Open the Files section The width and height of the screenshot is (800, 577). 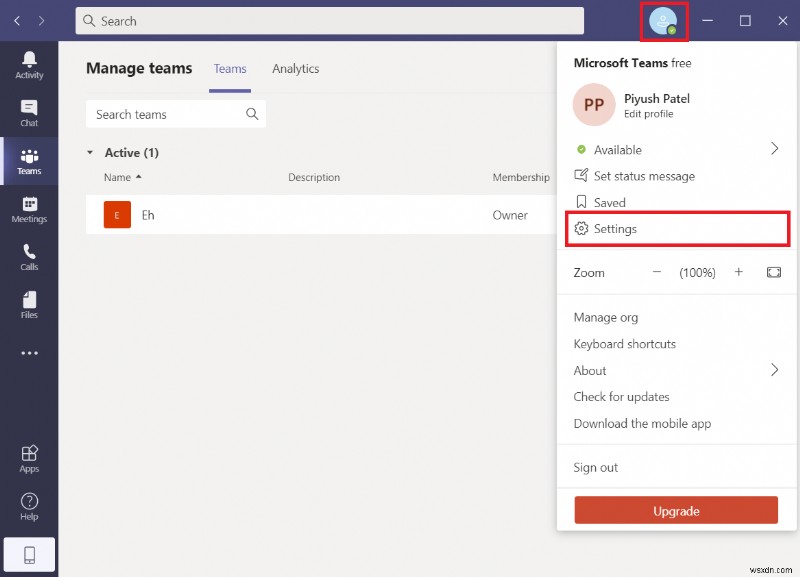(x=29, y=303)
